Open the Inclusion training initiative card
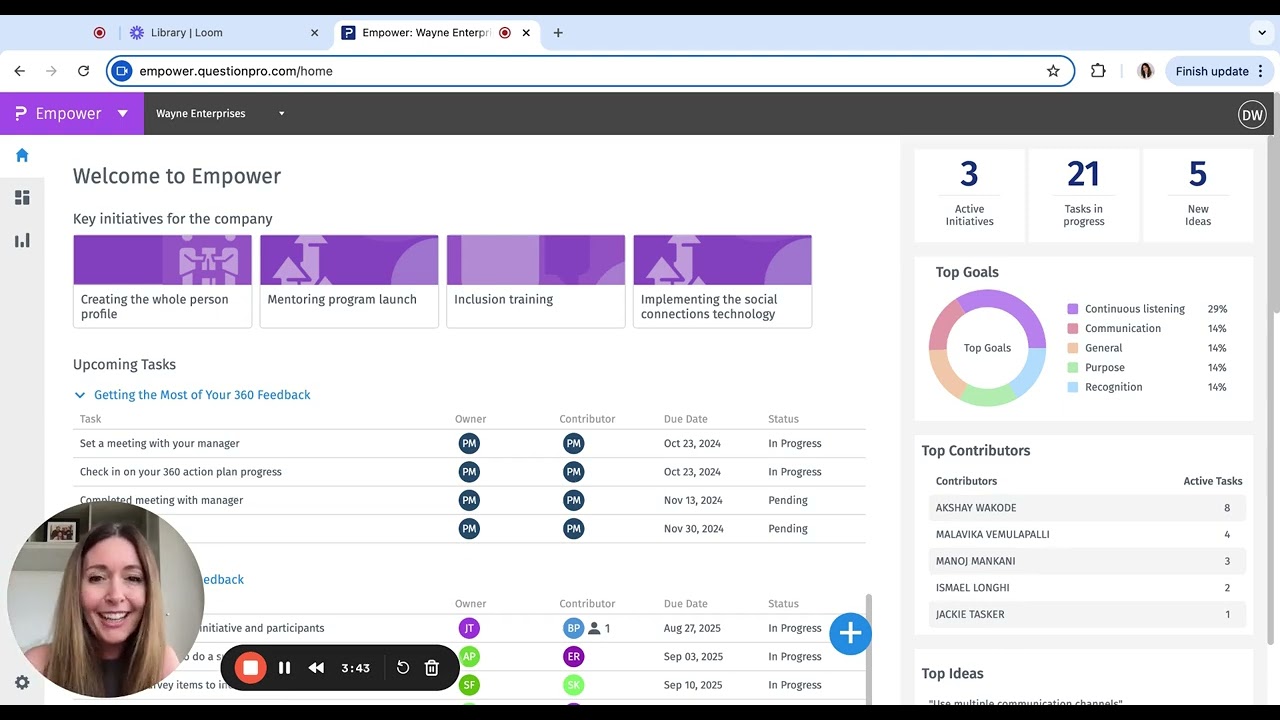This screenshot has width=1280, height=720. point(536,281)
